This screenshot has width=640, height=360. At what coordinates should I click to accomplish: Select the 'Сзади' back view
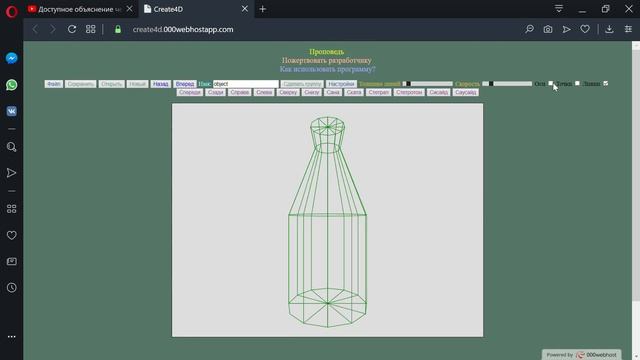(216, 93)
